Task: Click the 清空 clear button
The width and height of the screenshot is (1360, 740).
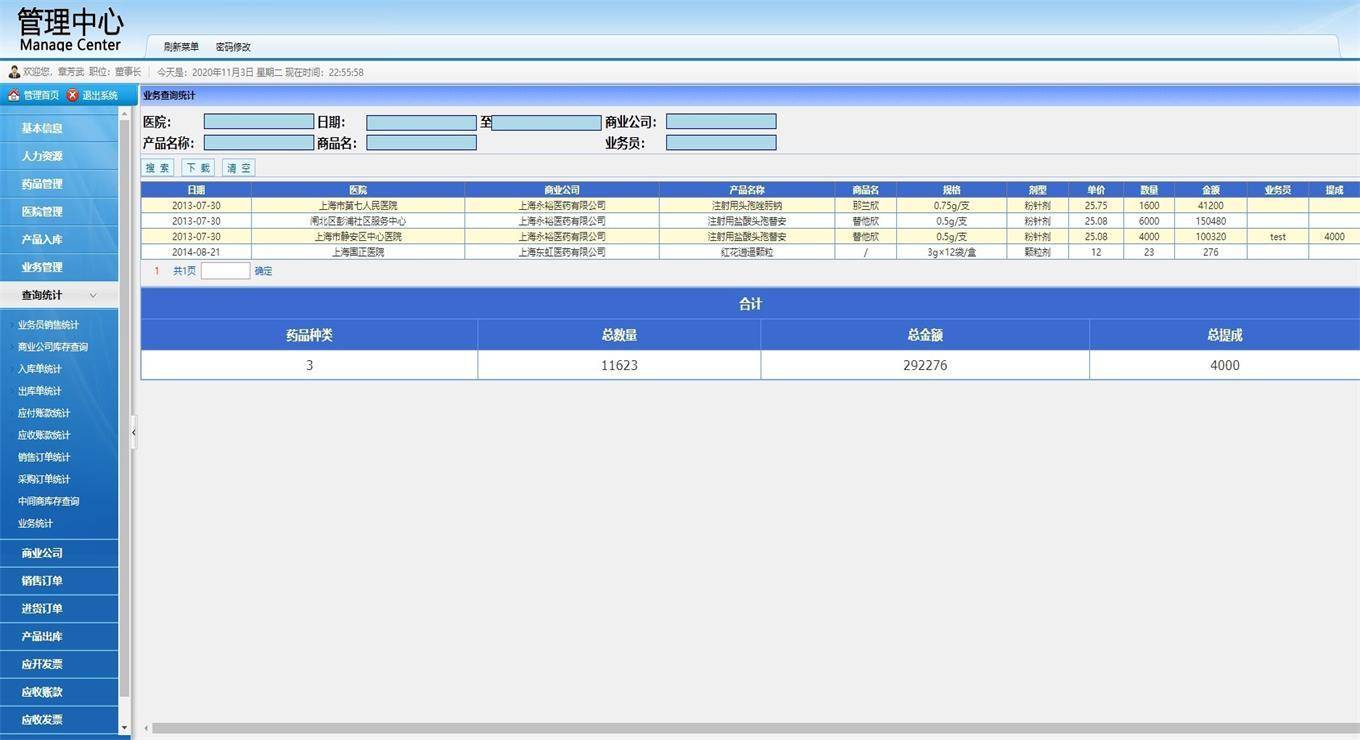Action: tap(239, 168)
